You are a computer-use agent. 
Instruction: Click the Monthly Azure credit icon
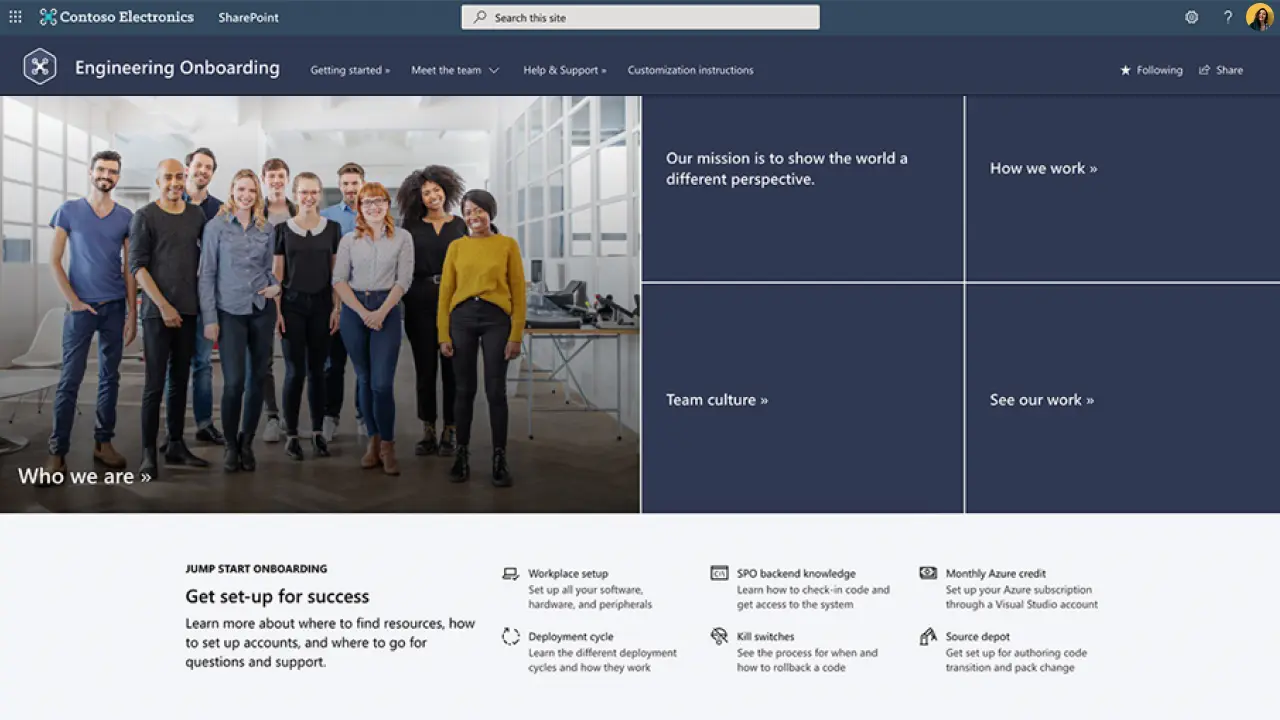pos(928,573)
